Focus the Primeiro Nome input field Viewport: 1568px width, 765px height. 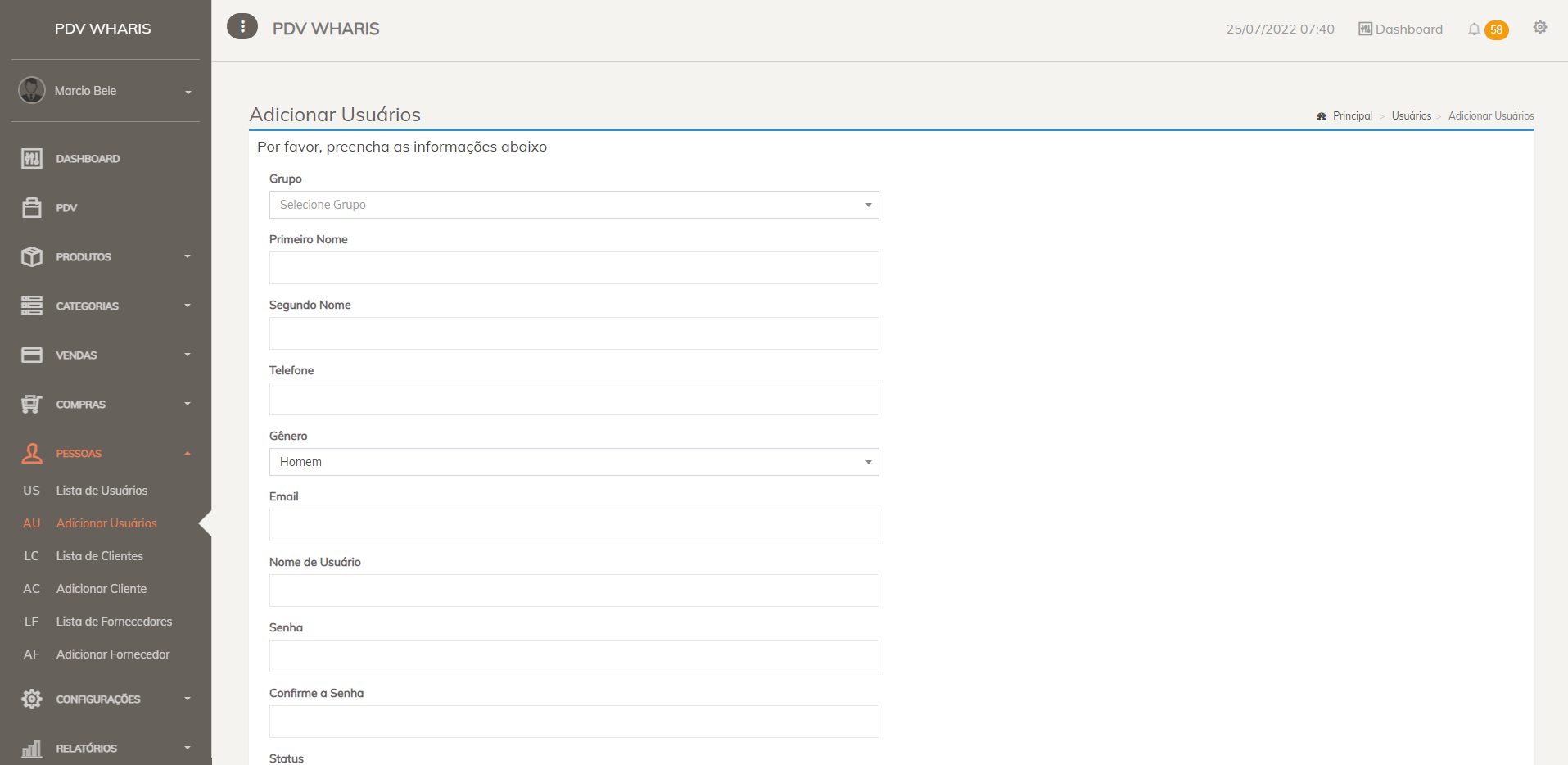tap(574, 268)
